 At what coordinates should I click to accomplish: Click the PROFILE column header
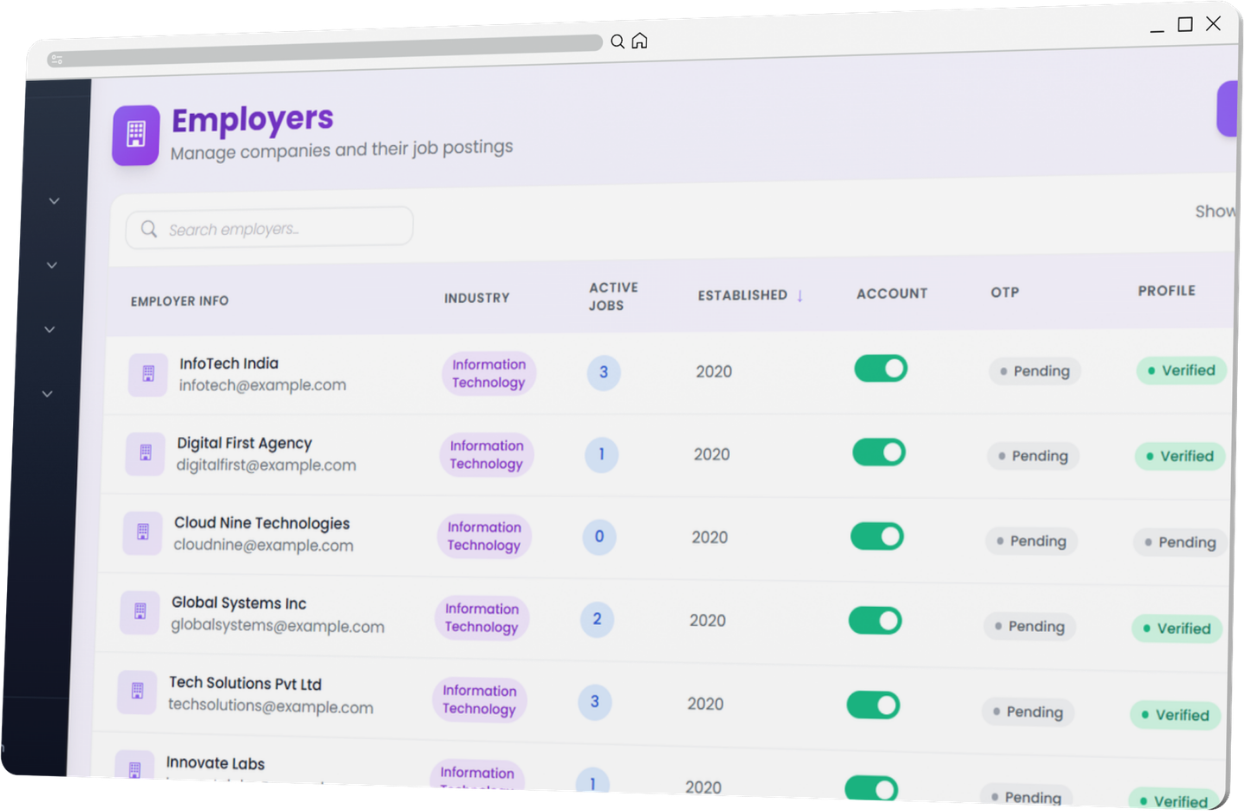[1166, 291]
